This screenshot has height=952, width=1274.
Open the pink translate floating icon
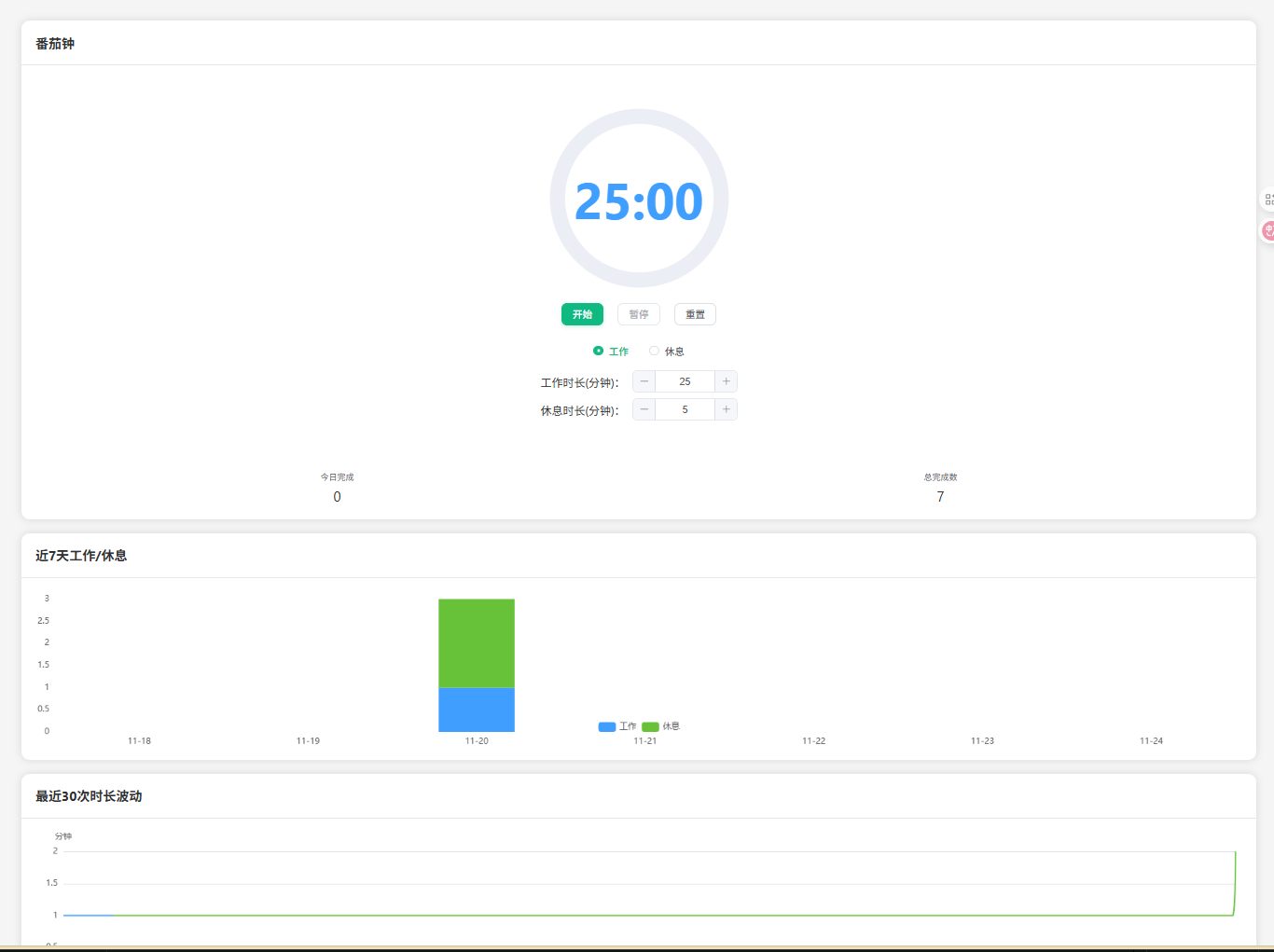pos(1267,229)
